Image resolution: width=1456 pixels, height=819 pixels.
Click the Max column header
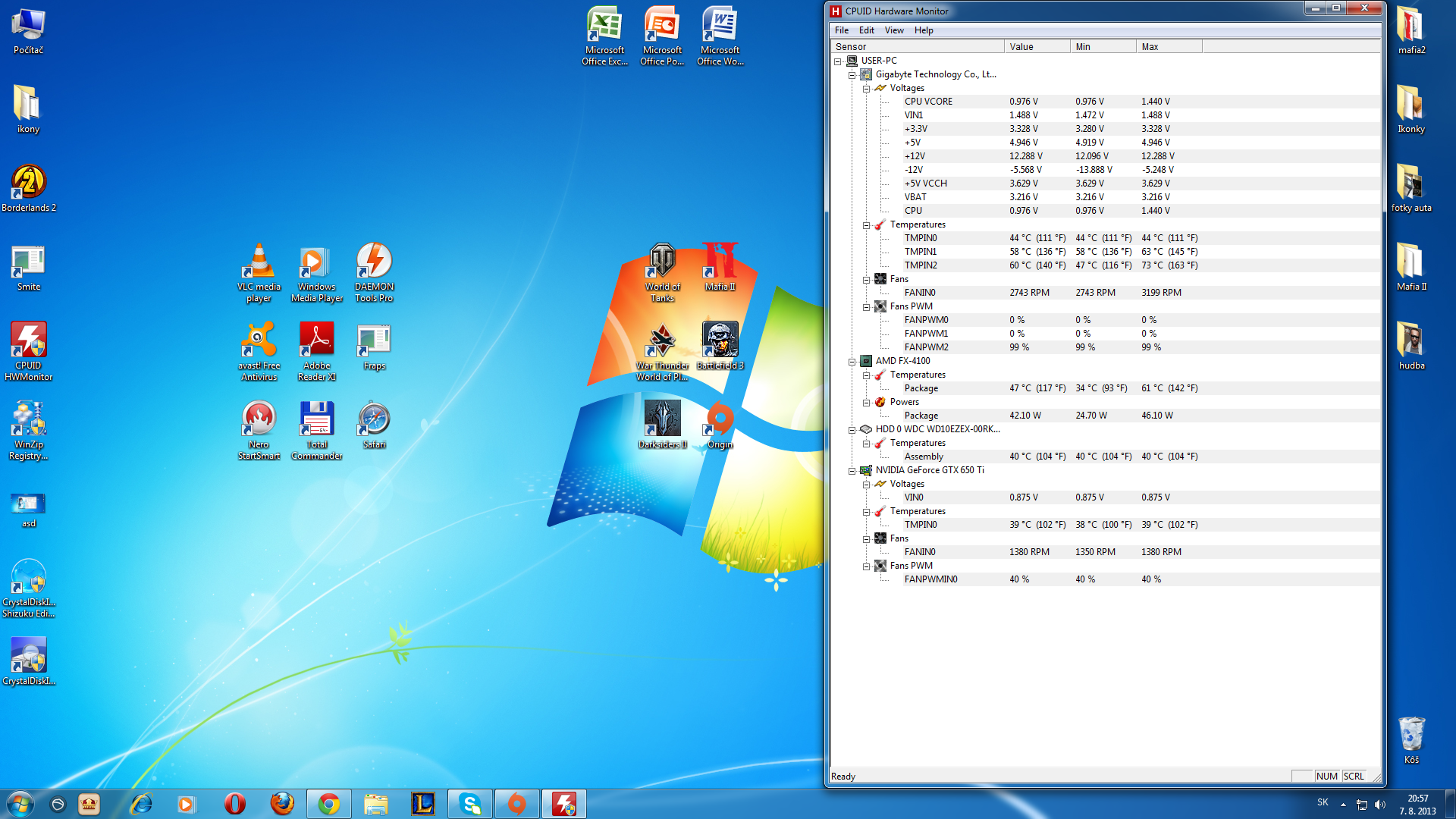(x=1169, y=47)
